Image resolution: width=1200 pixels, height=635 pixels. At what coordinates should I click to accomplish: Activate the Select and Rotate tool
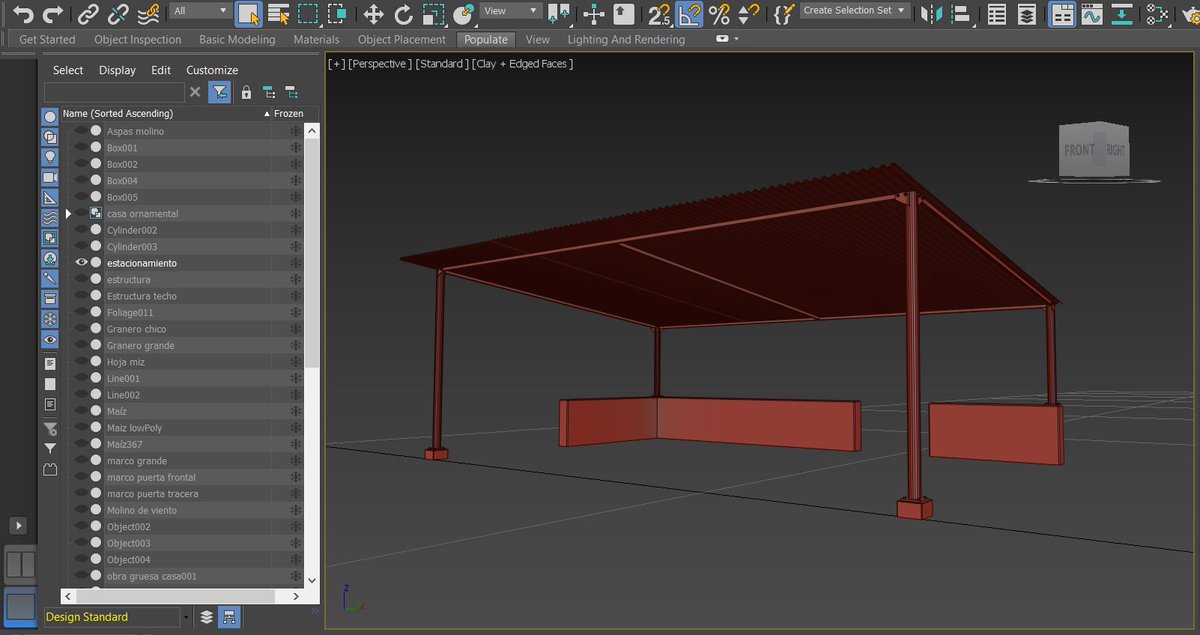coord(403,14)
